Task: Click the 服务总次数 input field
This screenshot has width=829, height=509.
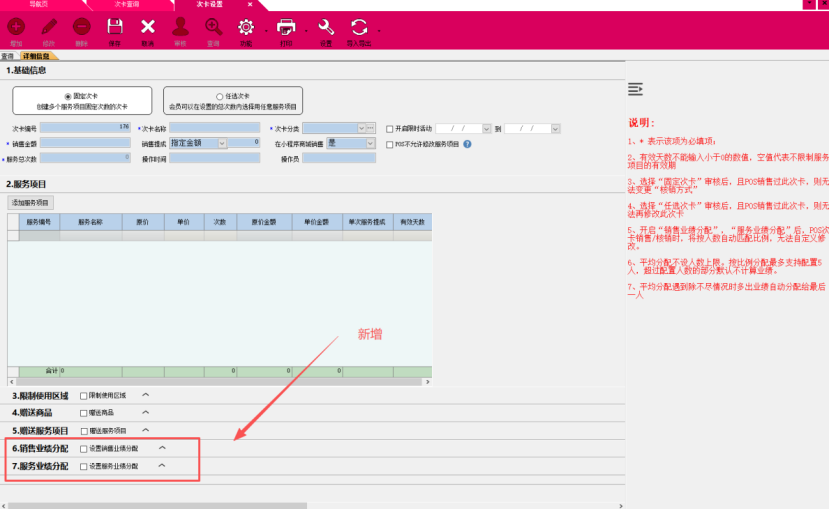Action: (85, 158)
